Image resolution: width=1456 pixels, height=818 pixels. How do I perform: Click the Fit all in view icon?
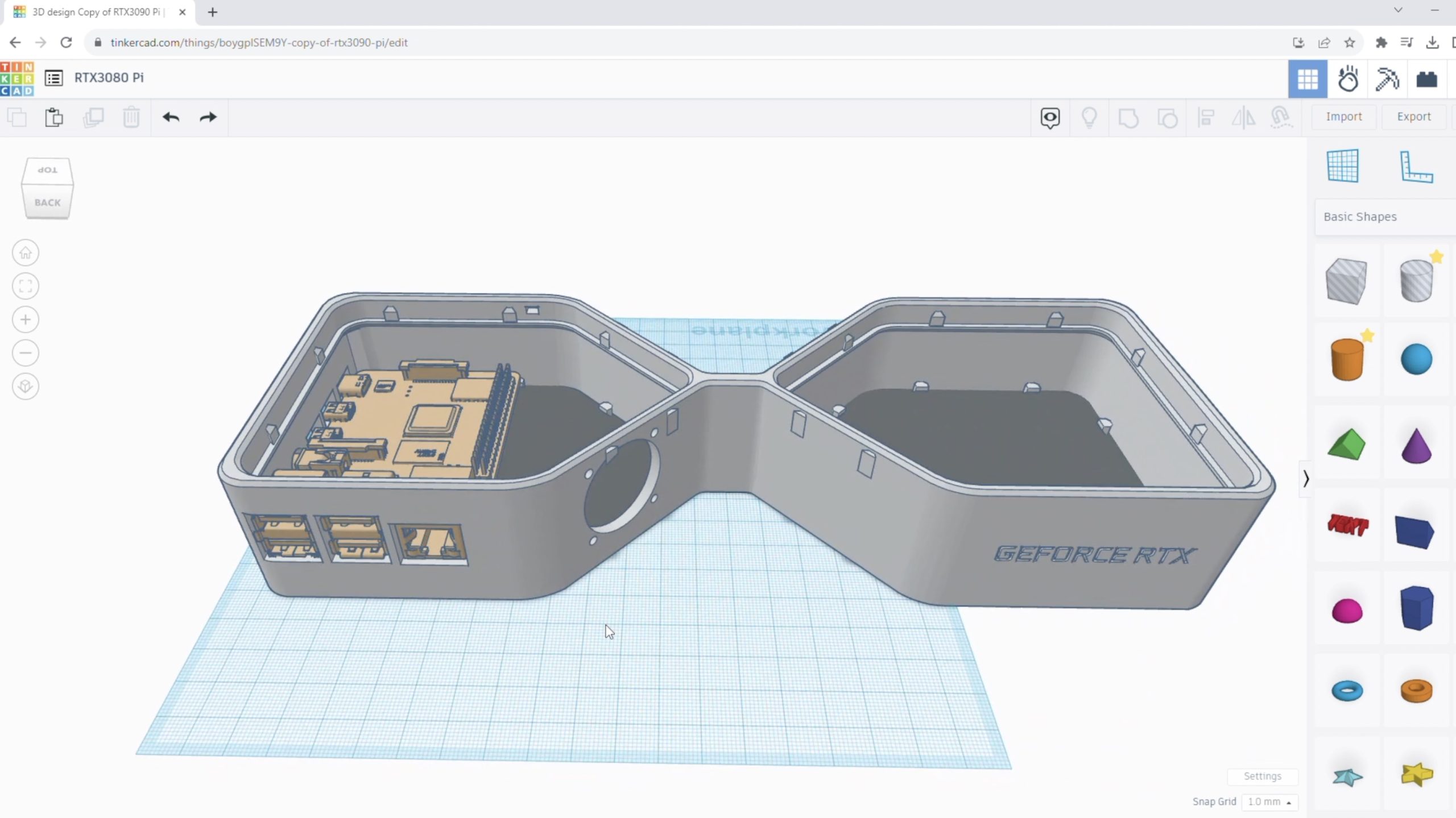click(26, 286)
